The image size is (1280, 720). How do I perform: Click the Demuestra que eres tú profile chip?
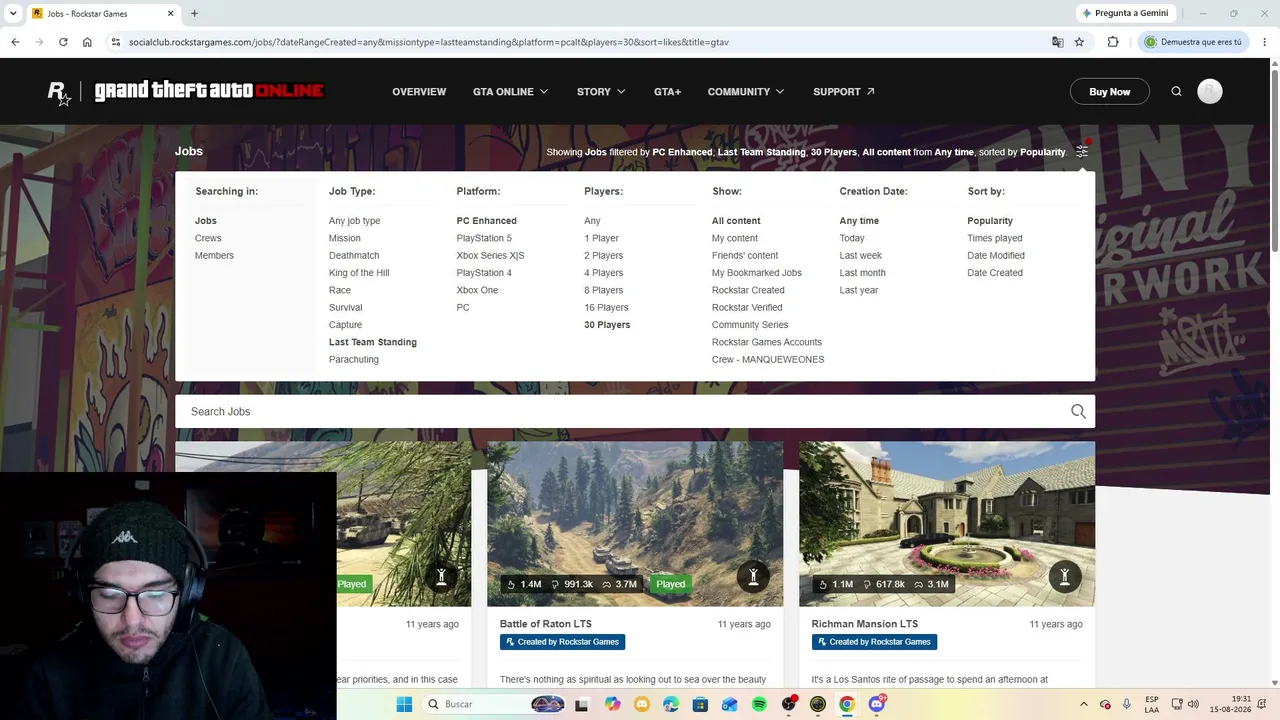1193,42
